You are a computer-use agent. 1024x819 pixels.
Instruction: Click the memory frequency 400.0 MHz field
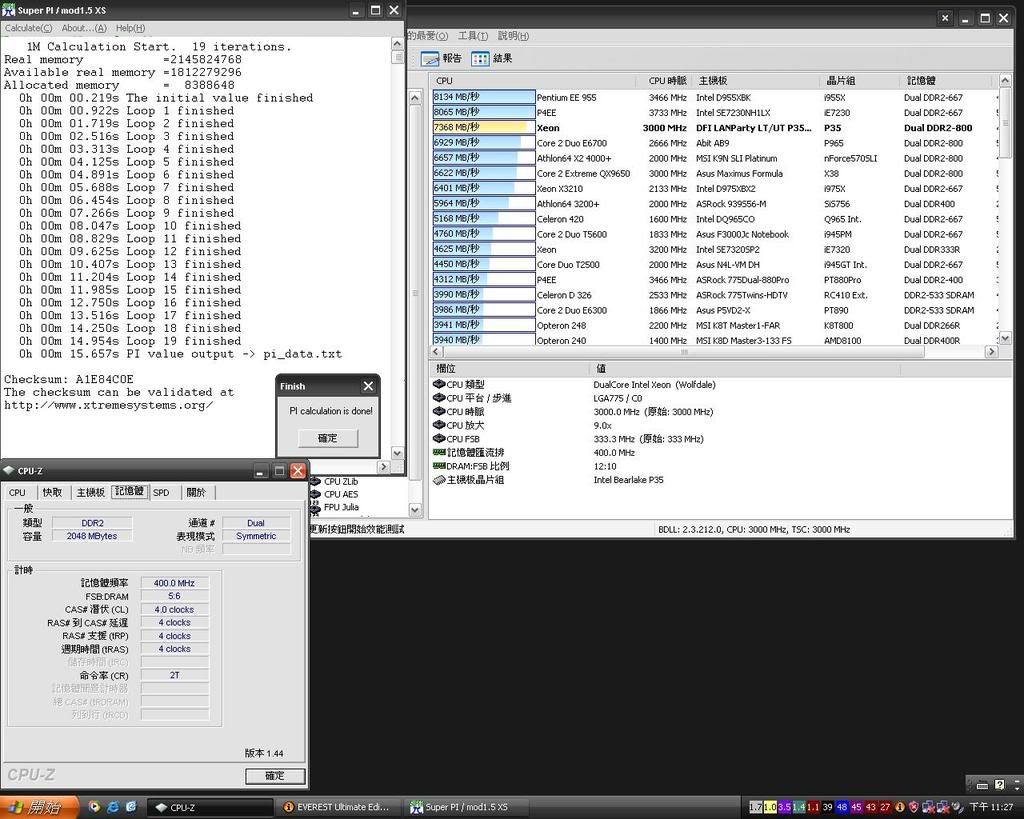tap(174, 583)
